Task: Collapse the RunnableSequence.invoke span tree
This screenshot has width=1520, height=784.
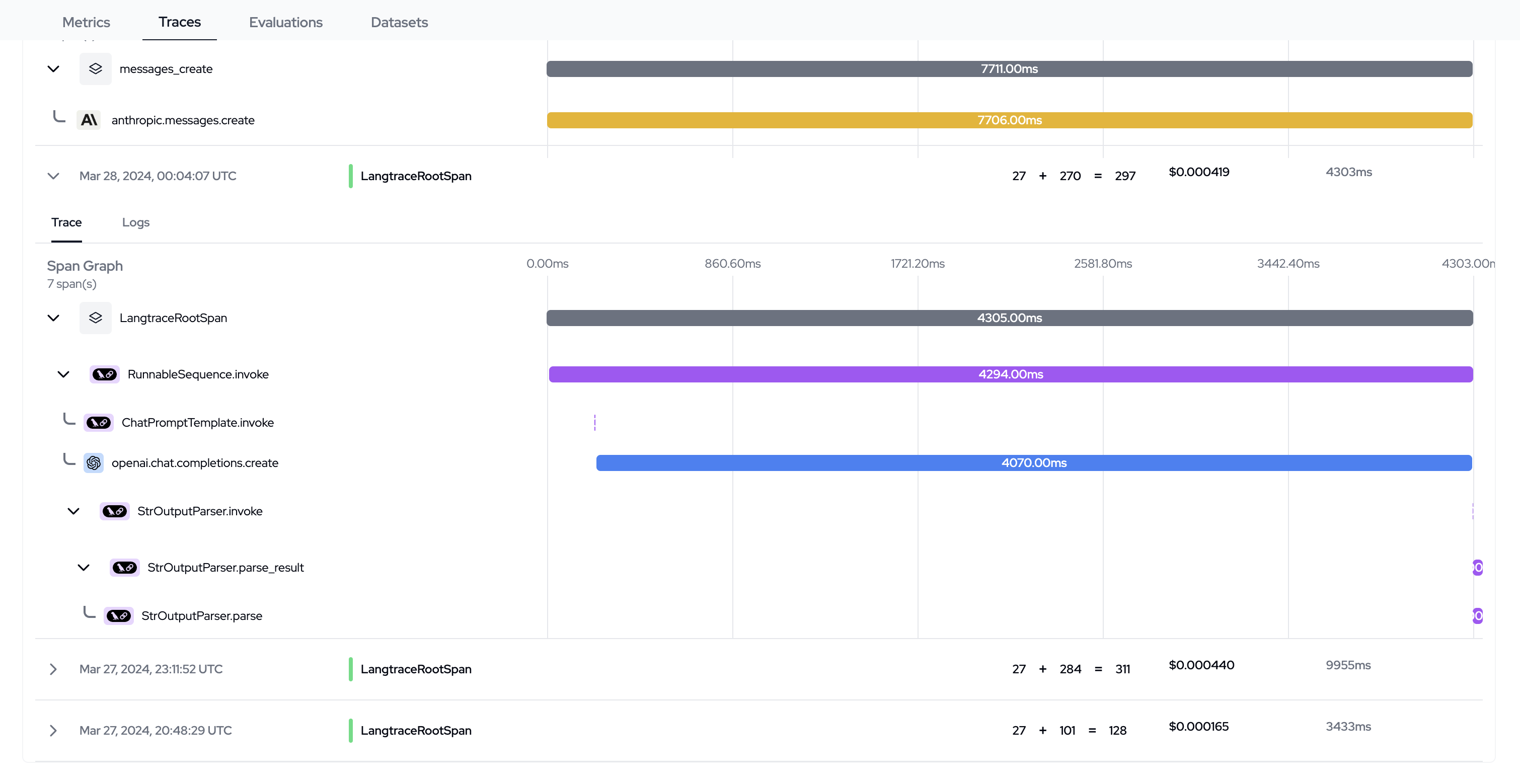Action: coord(63,374)
